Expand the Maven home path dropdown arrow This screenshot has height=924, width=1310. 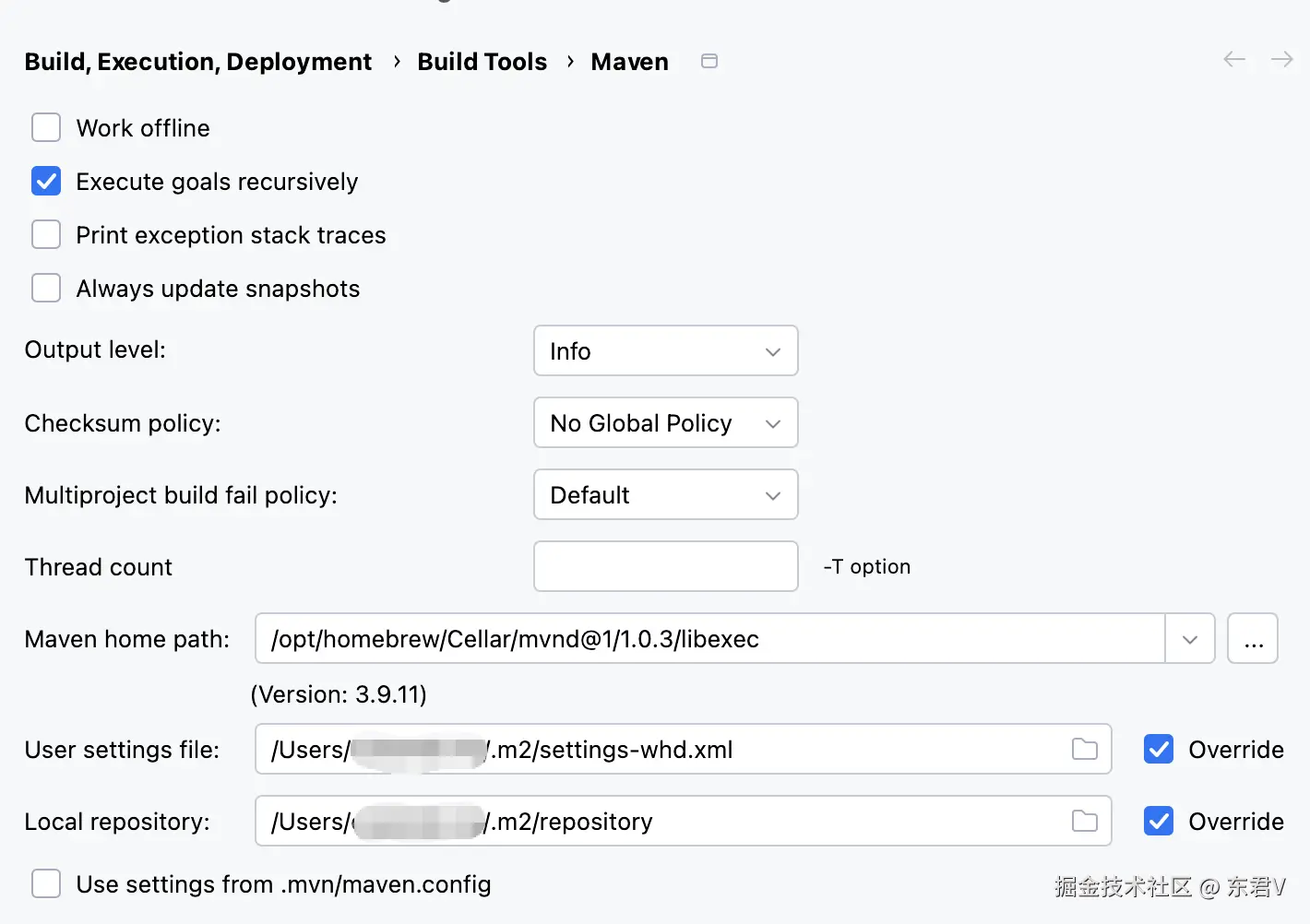(1189, 639)
